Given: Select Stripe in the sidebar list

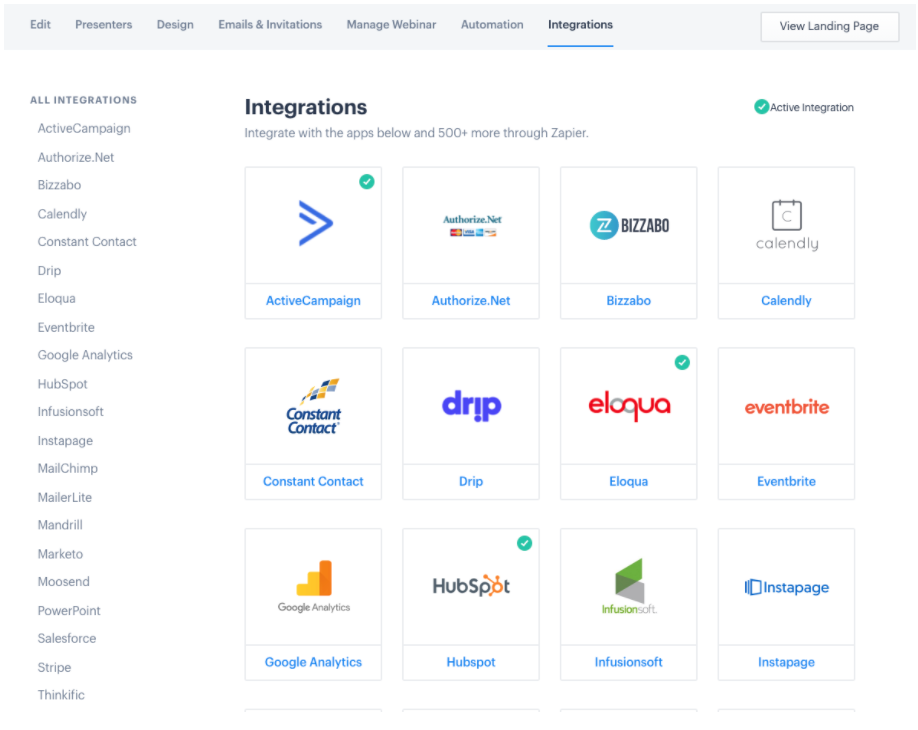Looking at the screenshot, I should (x=54, y=667).
